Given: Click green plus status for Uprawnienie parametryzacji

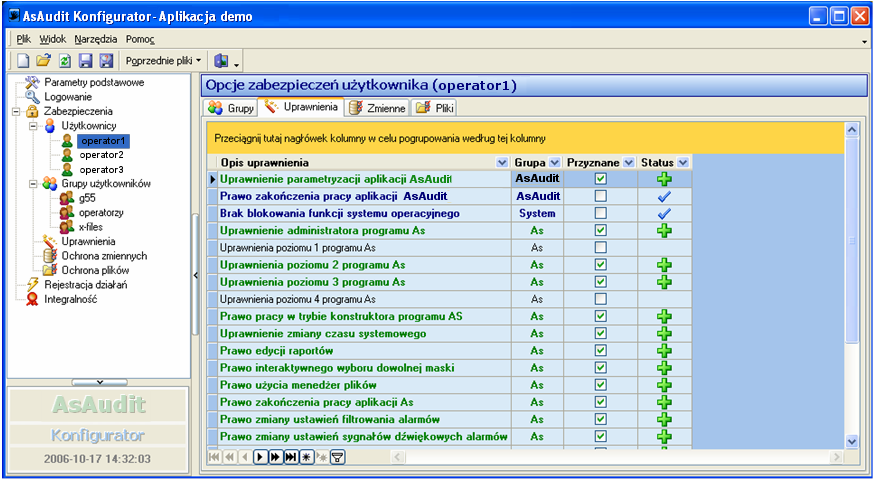Looking at the screenshot, I should coord(664,179).
